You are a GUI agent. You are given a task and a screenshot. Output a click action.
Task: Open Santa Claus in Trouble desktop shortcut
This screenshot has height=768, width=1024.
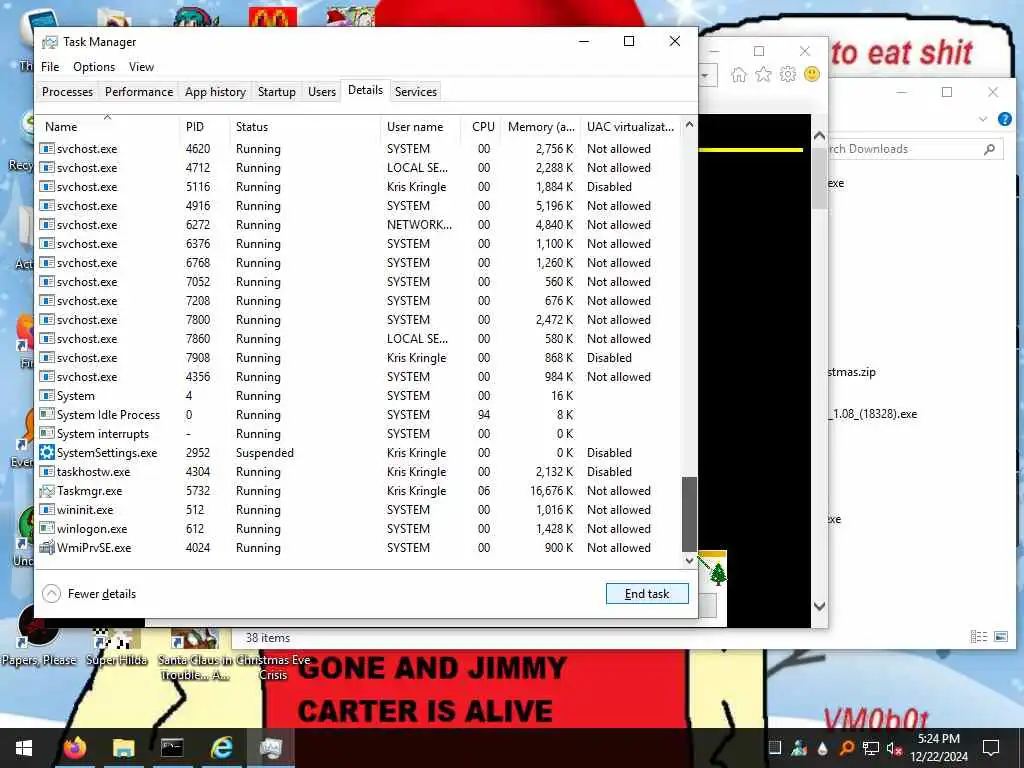point(193,653)
